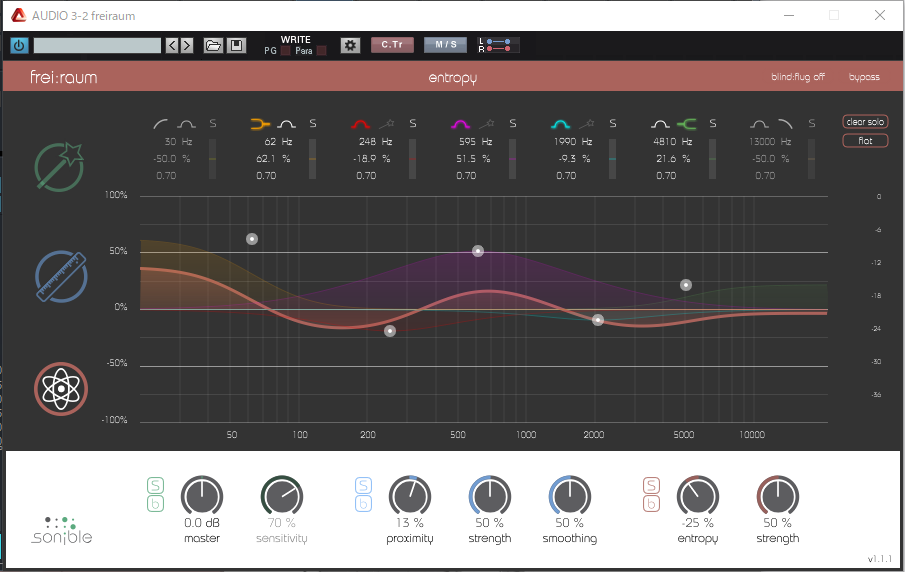905x572 pixels.
Task: Click the C.Tr button
Action: click(x=392, y=45)
